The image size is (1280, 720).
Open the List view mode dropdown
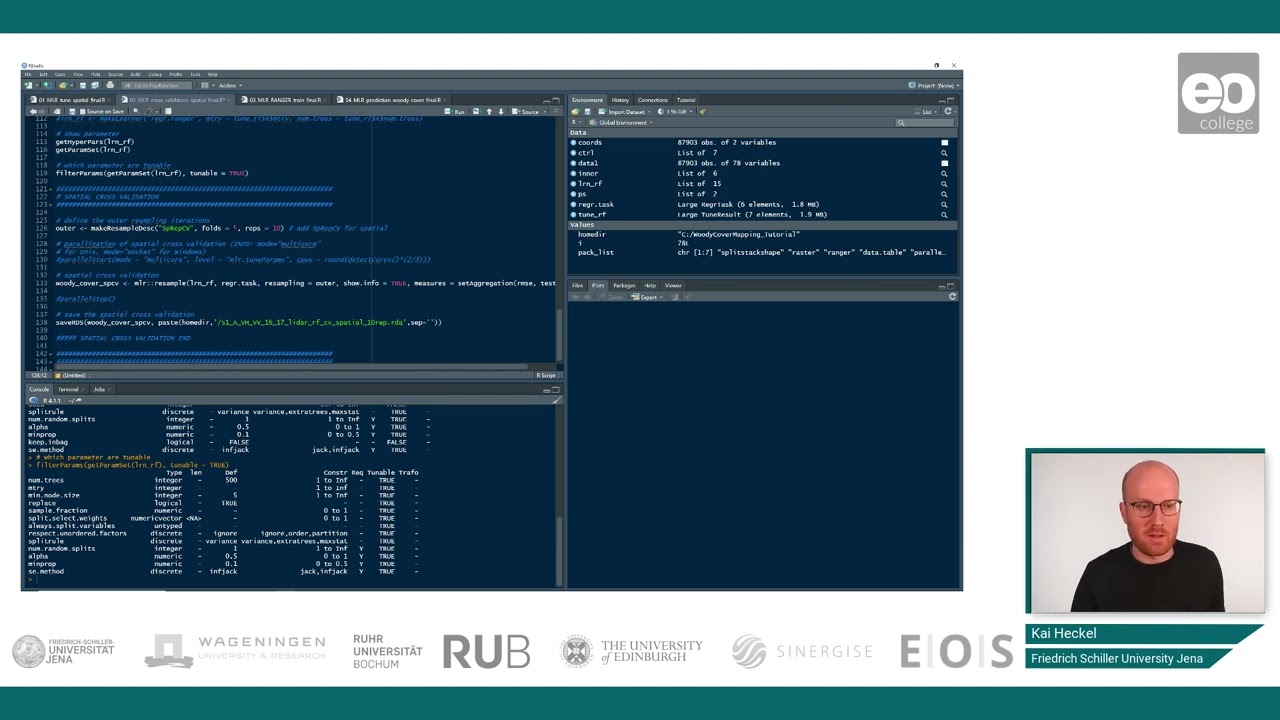click(926, 111)
